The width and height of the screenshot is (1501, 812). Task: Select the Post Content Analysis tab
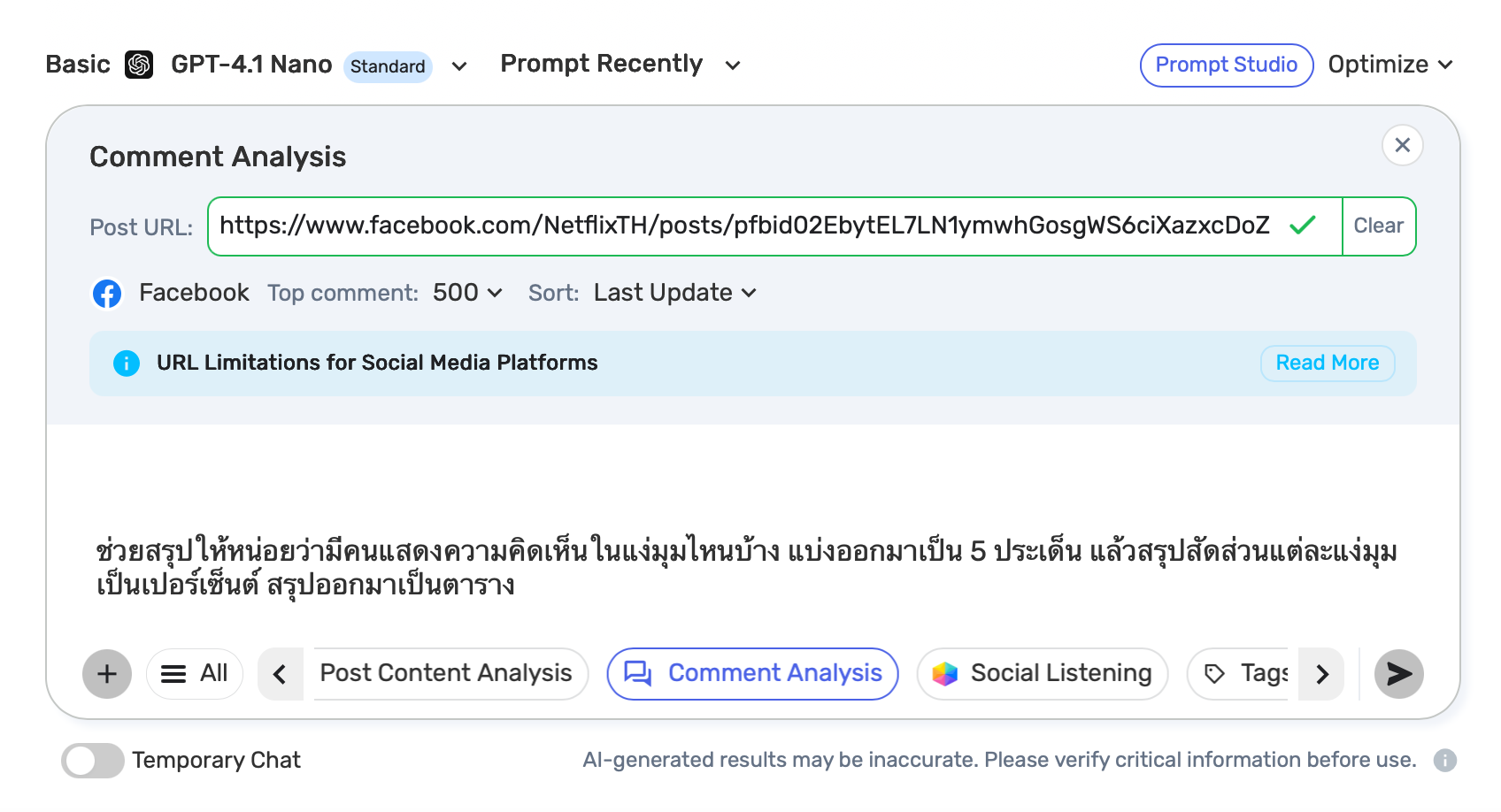446,673
